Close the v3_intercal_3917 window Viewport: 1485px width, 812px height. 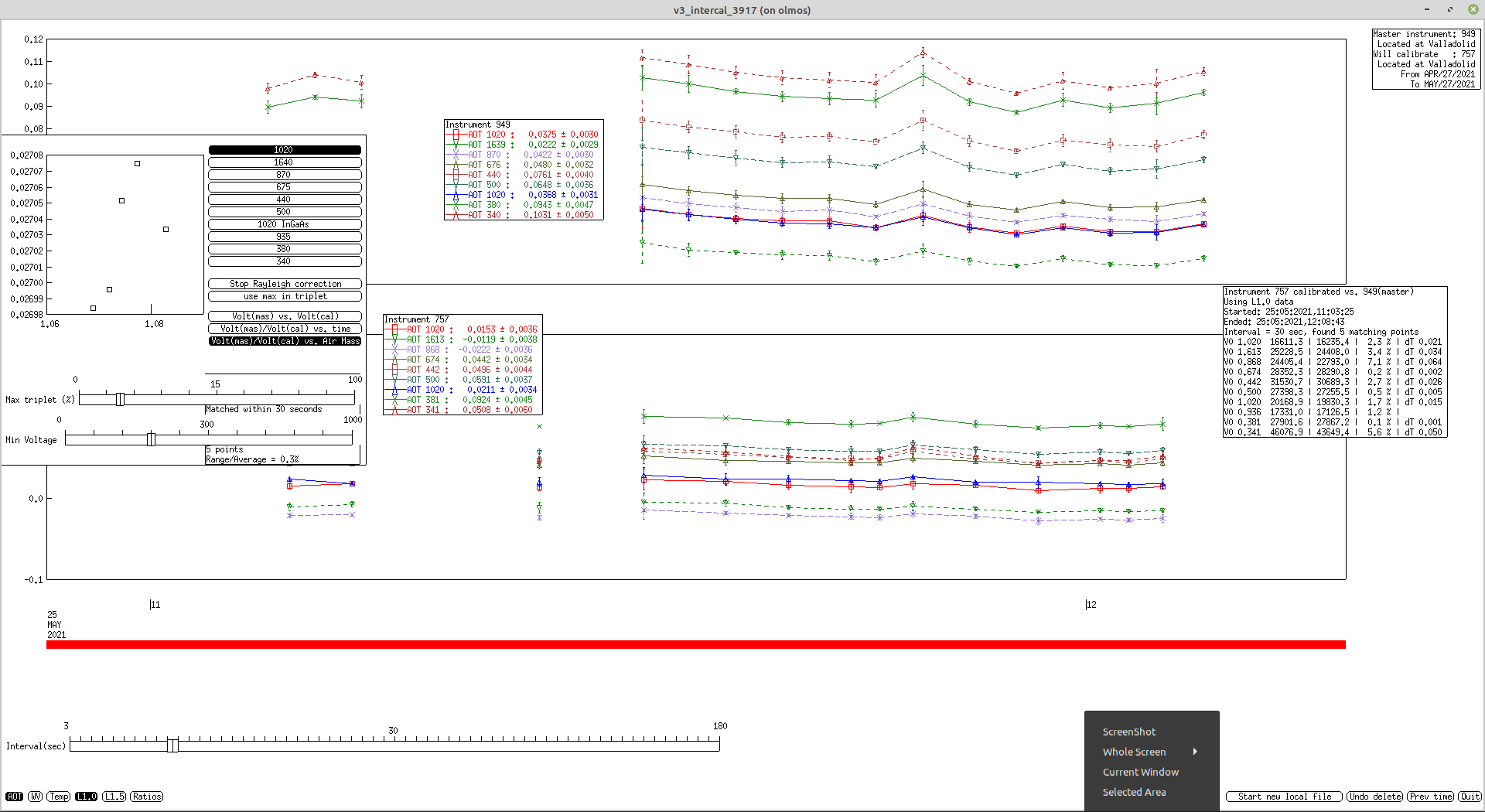tap(1473, 9)
